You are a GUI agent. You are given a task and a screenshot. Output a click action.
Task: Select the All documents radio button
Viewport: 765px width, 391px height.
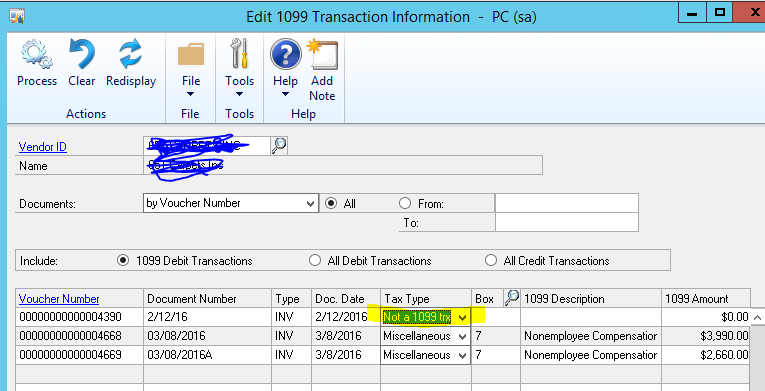click(331, 203)
